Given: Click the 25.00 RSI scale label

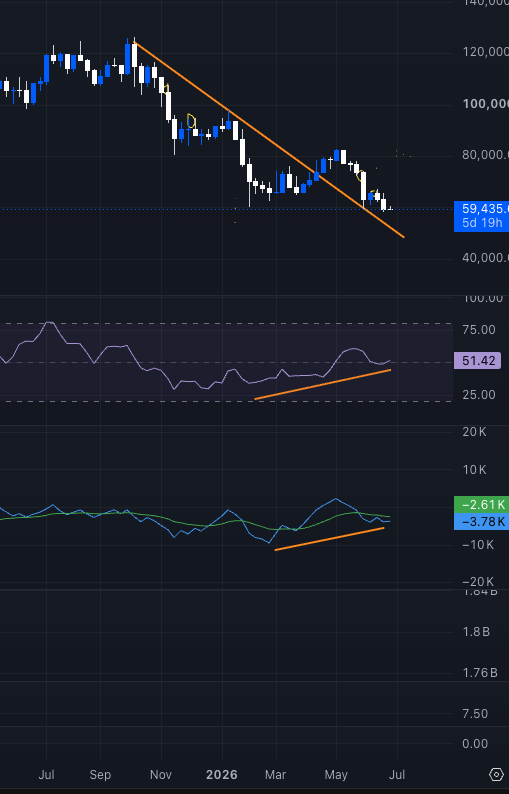Looking at the screenshot, I should coord(479,394).
